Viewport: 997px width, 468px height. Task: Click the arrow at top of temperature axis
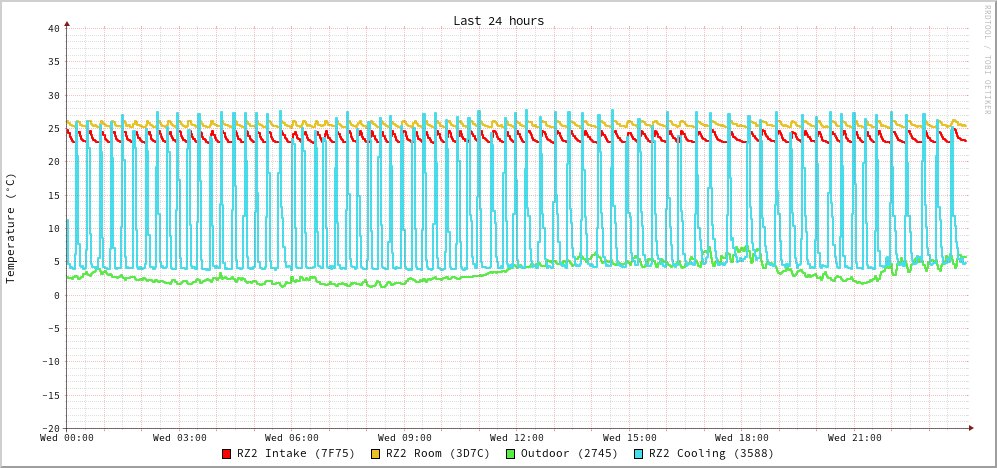coord(67,22)
